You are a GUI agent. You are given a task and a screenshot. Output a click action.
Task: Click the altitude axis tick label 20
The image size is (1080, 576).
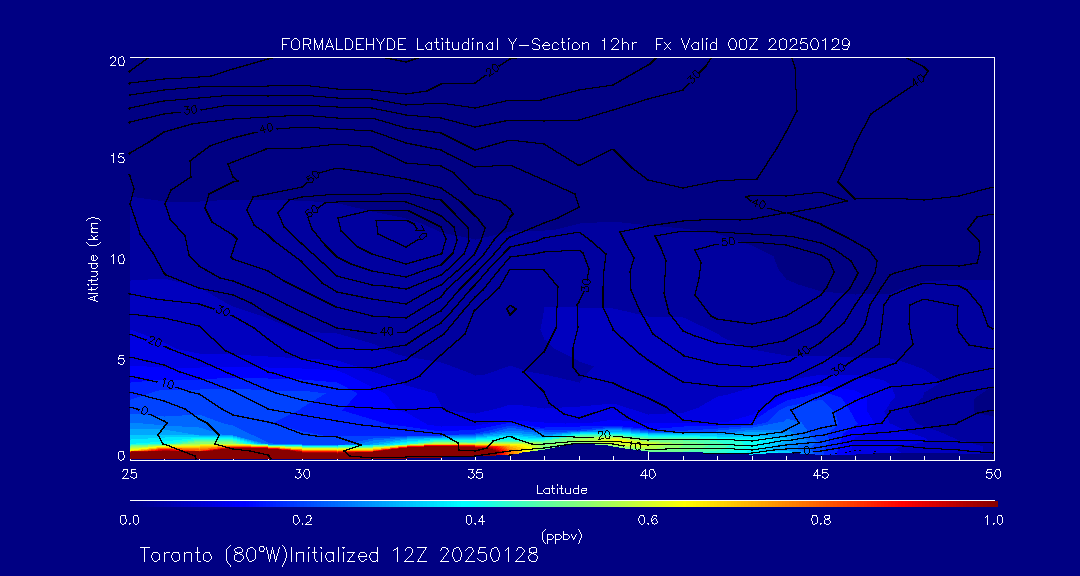pyautogui.click(x=116, y=61)
